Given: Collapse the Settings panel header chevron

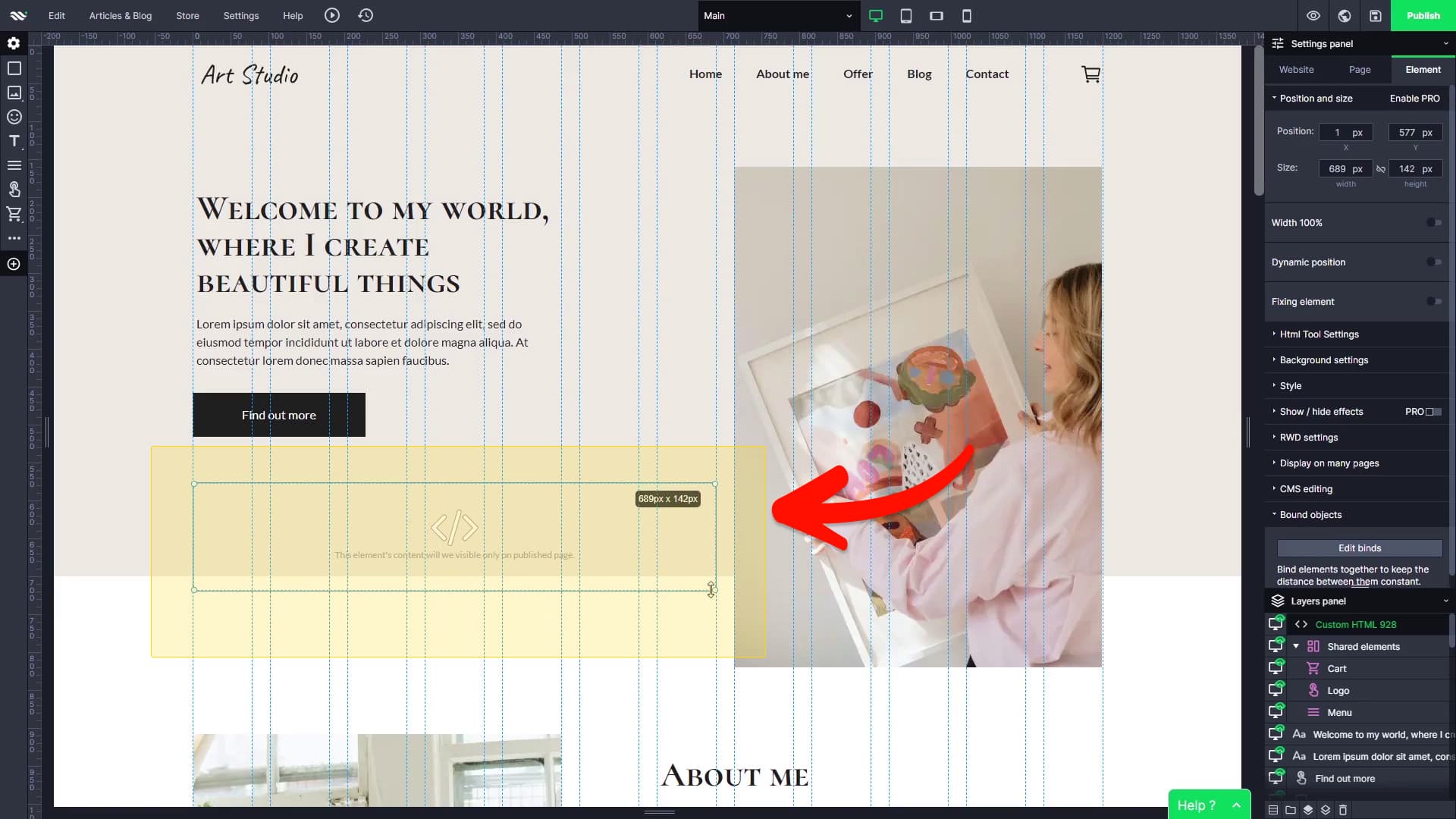Looking at the screenshot, I should click(x=1445, y=43).
